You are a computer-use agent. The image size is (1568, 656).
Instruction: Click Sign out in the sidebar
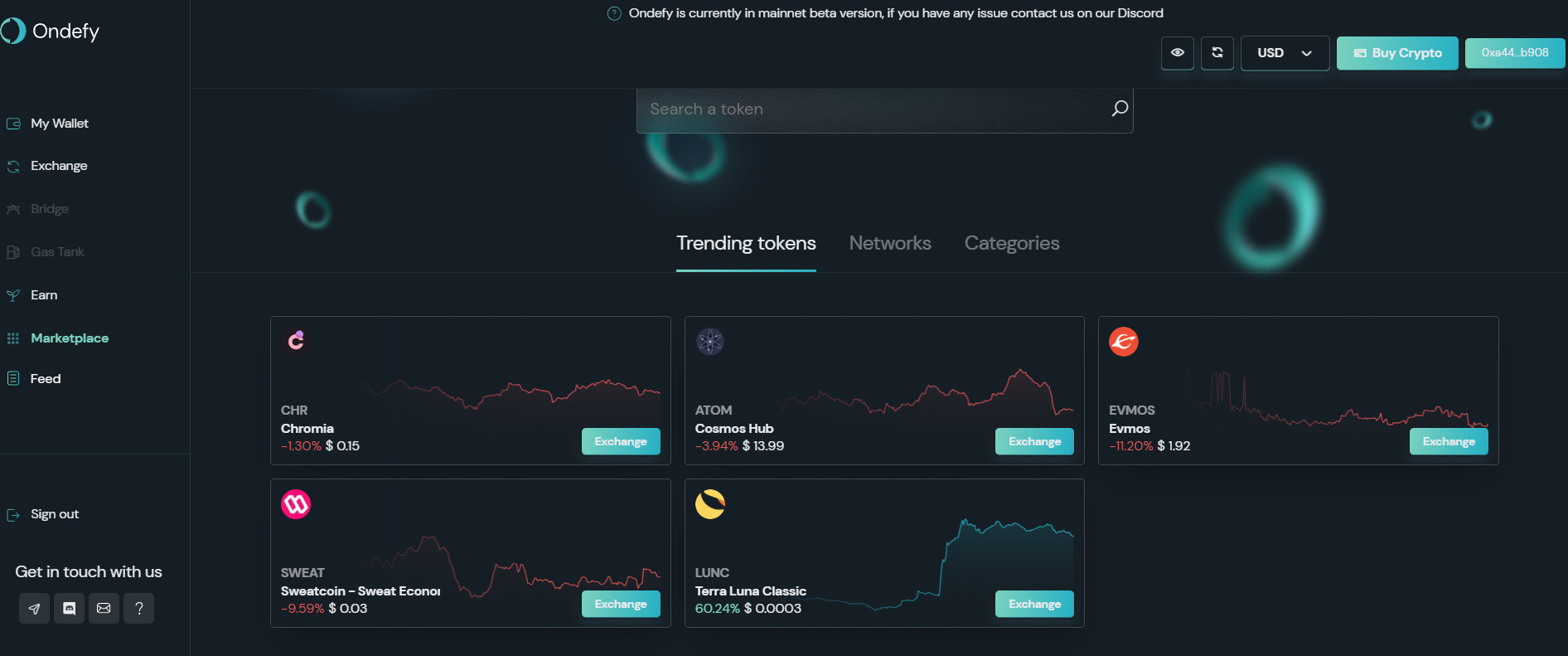(x=55, y=514)
